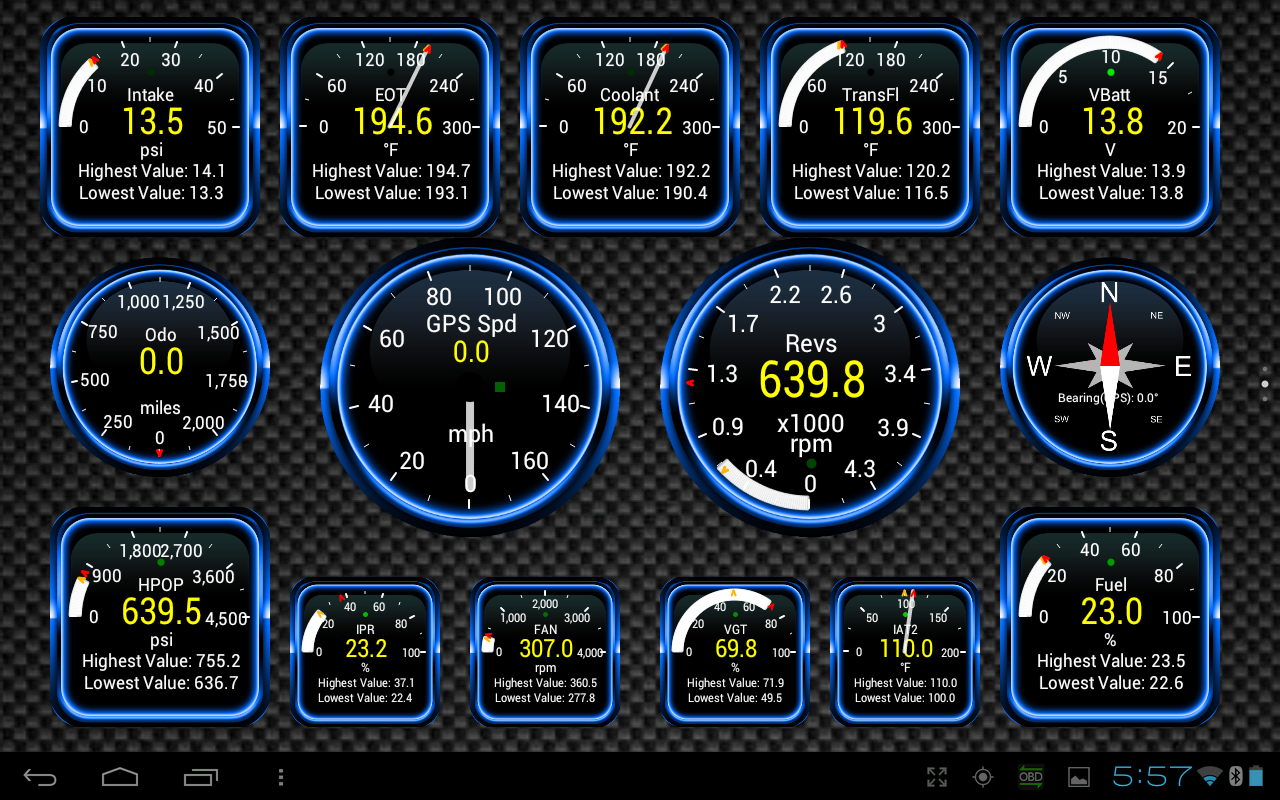The image size is (1280, 800).
Task: Open the gallery icon in the status bar
Action: click(x=1078, y=777)
